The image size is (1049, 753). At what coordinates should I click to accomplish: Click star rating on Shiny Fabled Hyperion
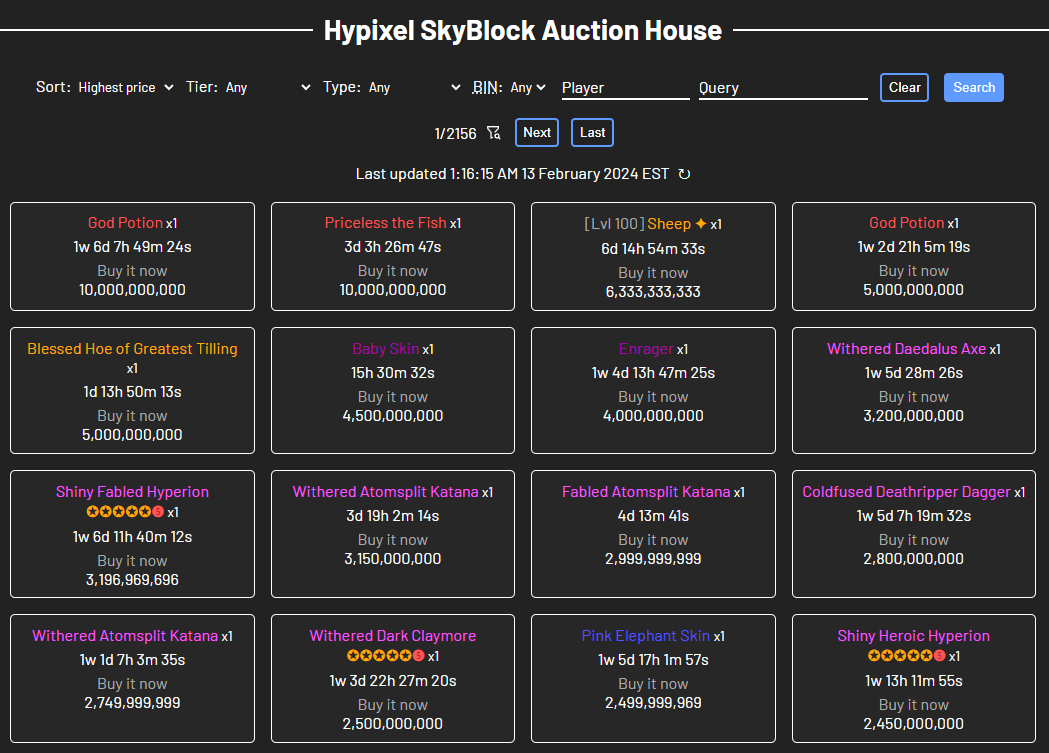[x=125, y=512]
